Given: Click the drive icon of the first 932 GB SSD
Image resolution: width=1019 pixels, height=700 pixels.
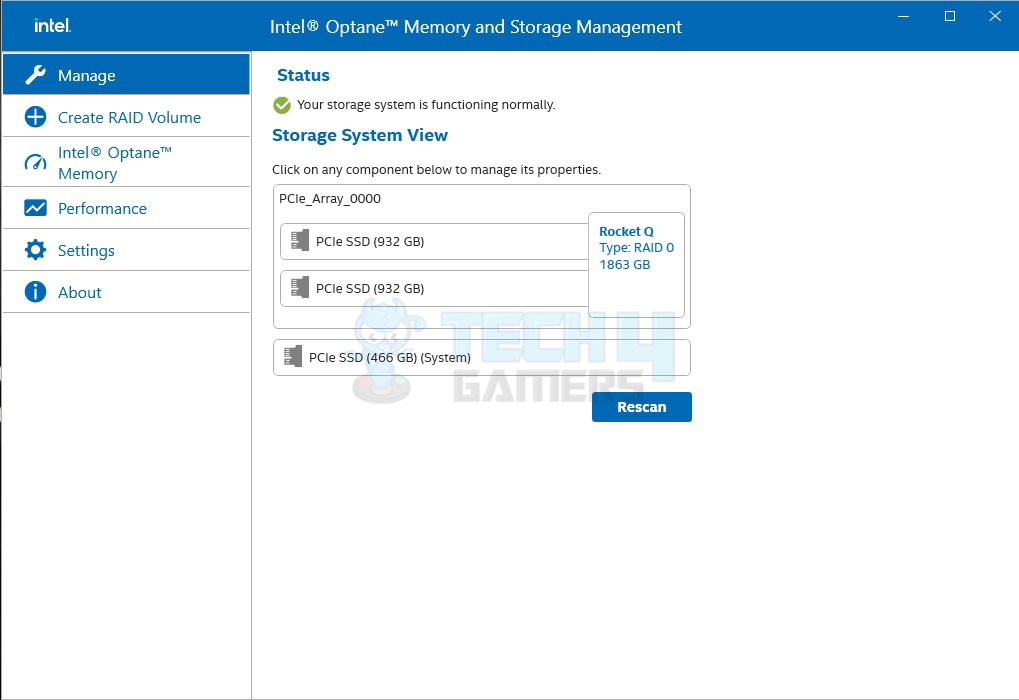Looking at the screenshot, I should (300, 240).
